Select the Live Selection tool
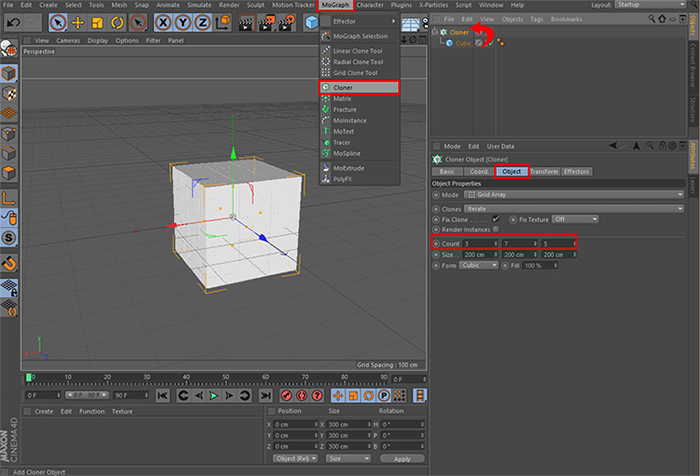The width and height of the screenshot is (700, 476). pos(58,22)
